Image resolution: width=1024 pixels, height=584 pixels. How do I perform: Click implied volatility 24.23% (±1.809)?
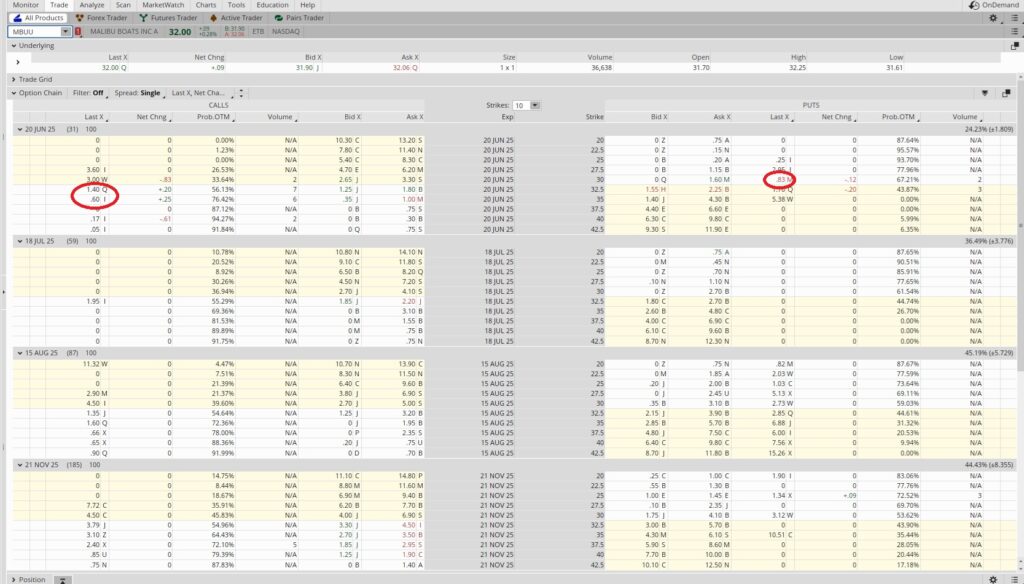[988, 129]
